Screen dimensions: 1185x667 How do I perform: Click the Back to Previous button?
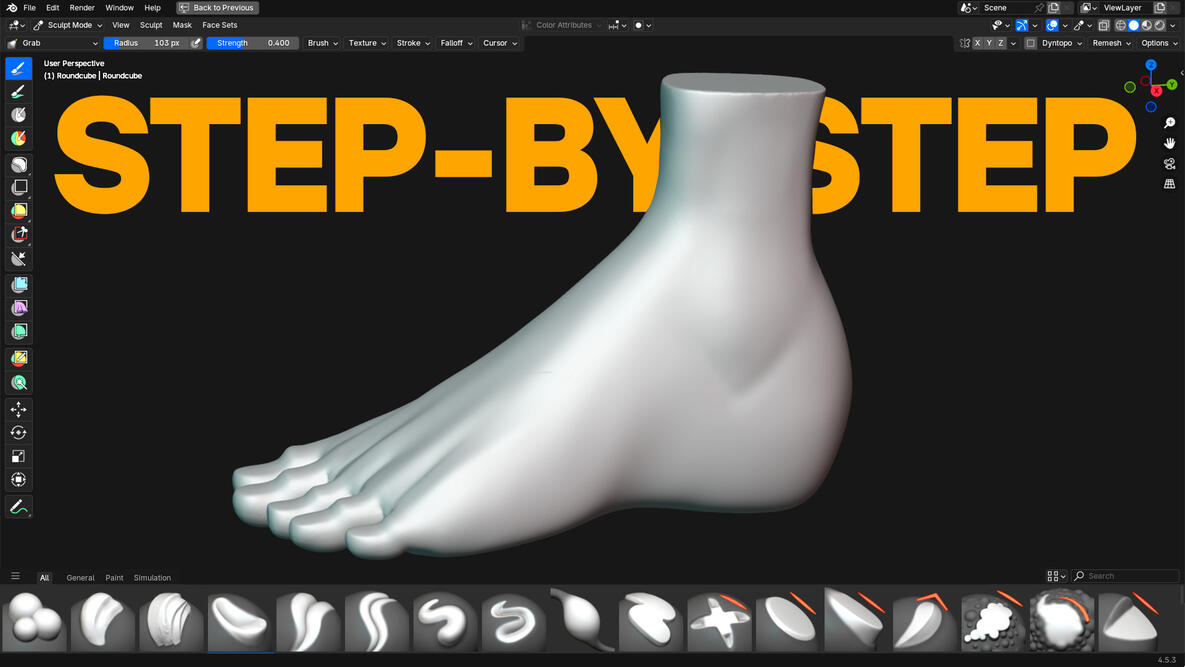coord(217,8)
